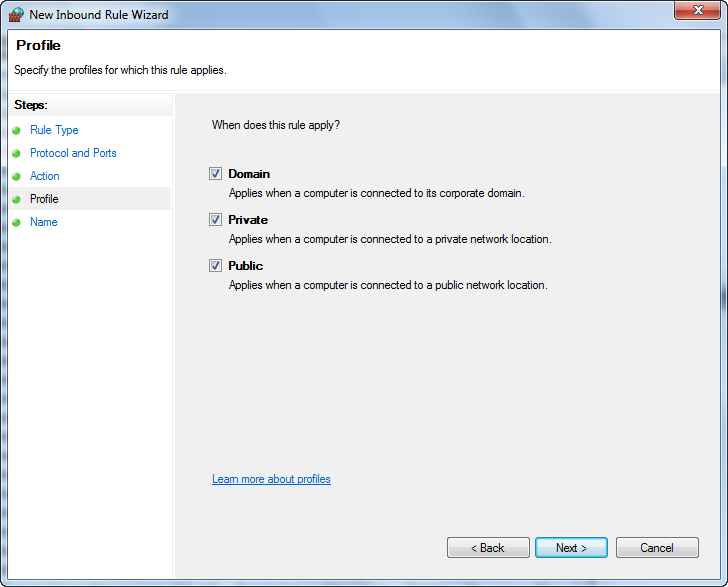
Task: Open Learn more about profiles link
Action: (x=271, y=479)
